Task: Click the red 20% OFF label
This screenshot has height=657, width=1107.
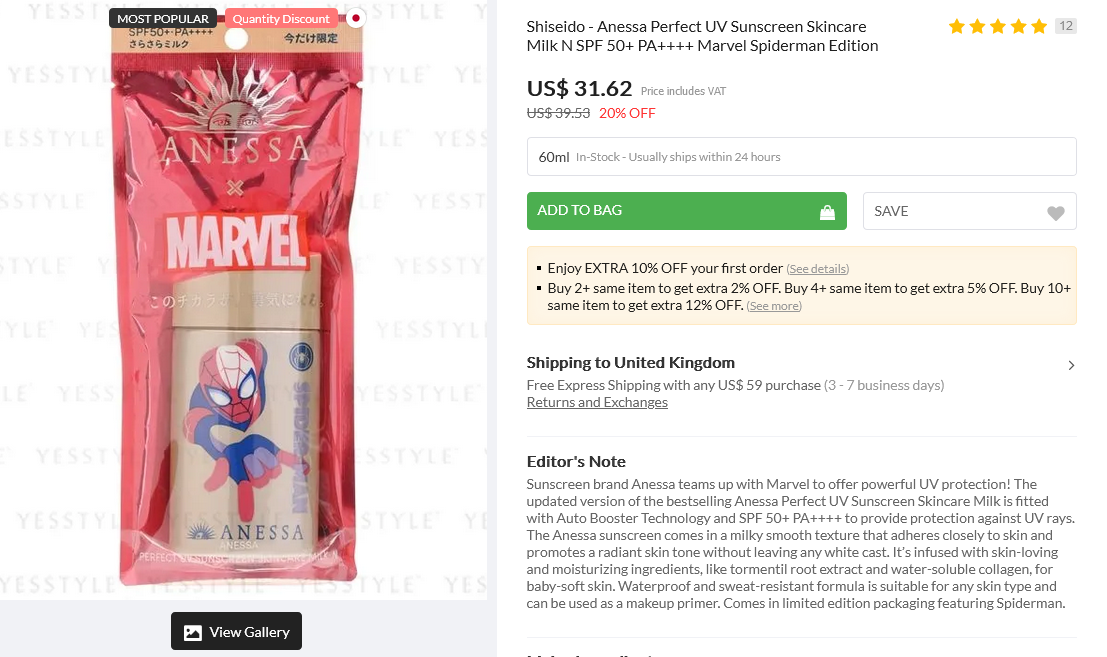Action: tap(627, 113)
